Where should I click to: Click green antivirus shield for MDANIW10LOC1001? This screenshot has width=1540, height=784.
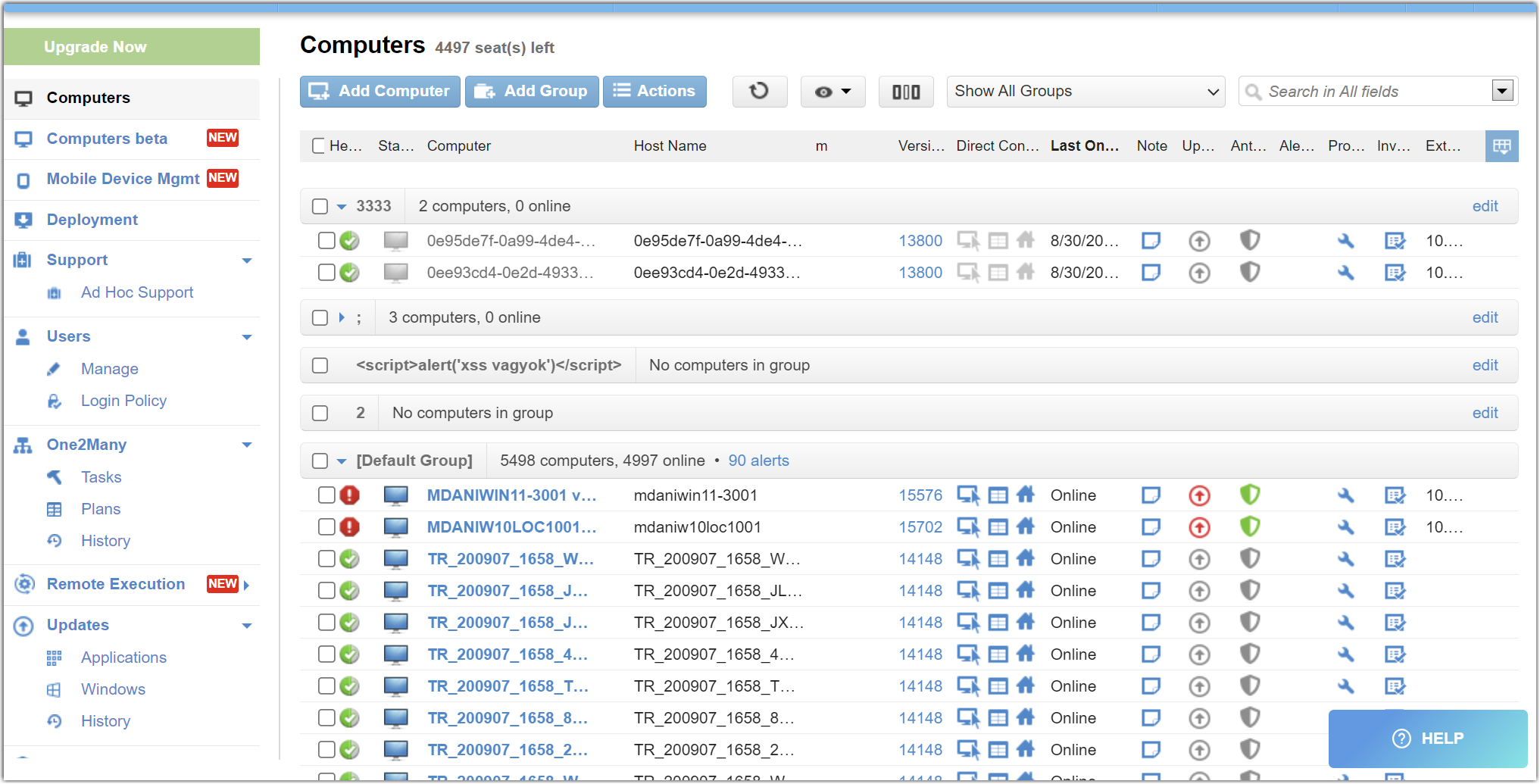pyautogui.click(x=1250, y=526)
